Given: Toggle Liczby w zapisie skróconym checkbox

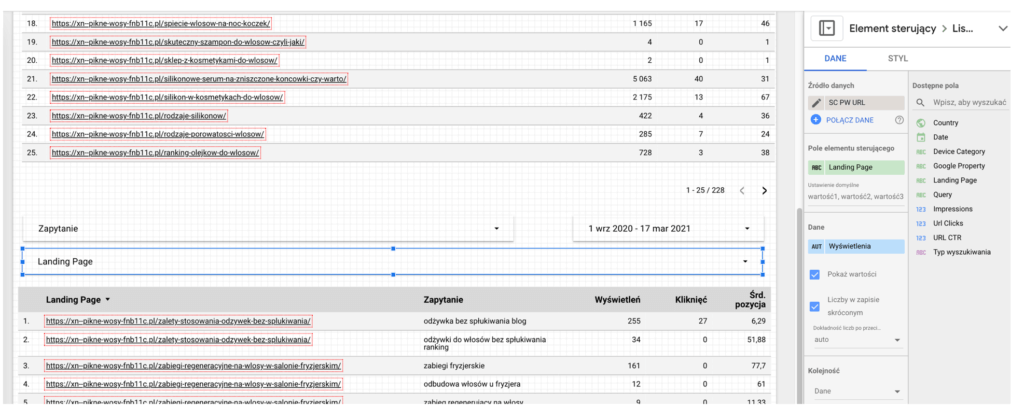Looking at the screenshot, I should coord(815,306).
